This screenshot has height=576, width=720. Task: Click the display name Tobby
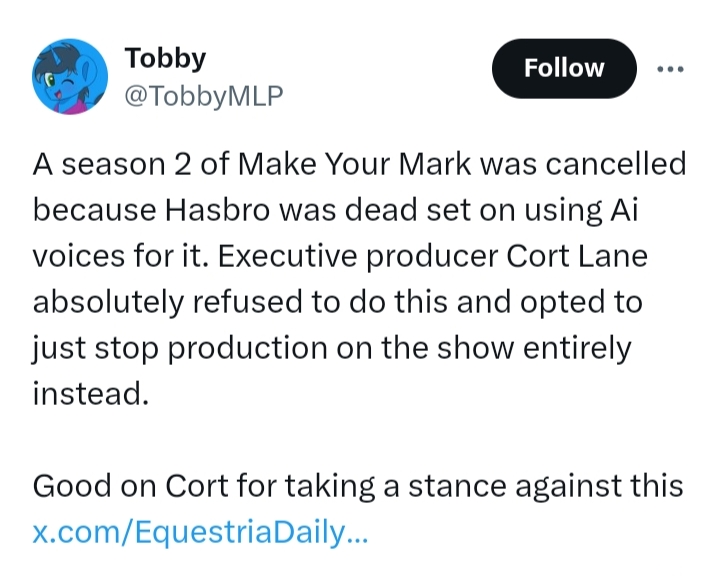[x=166, y=58]
